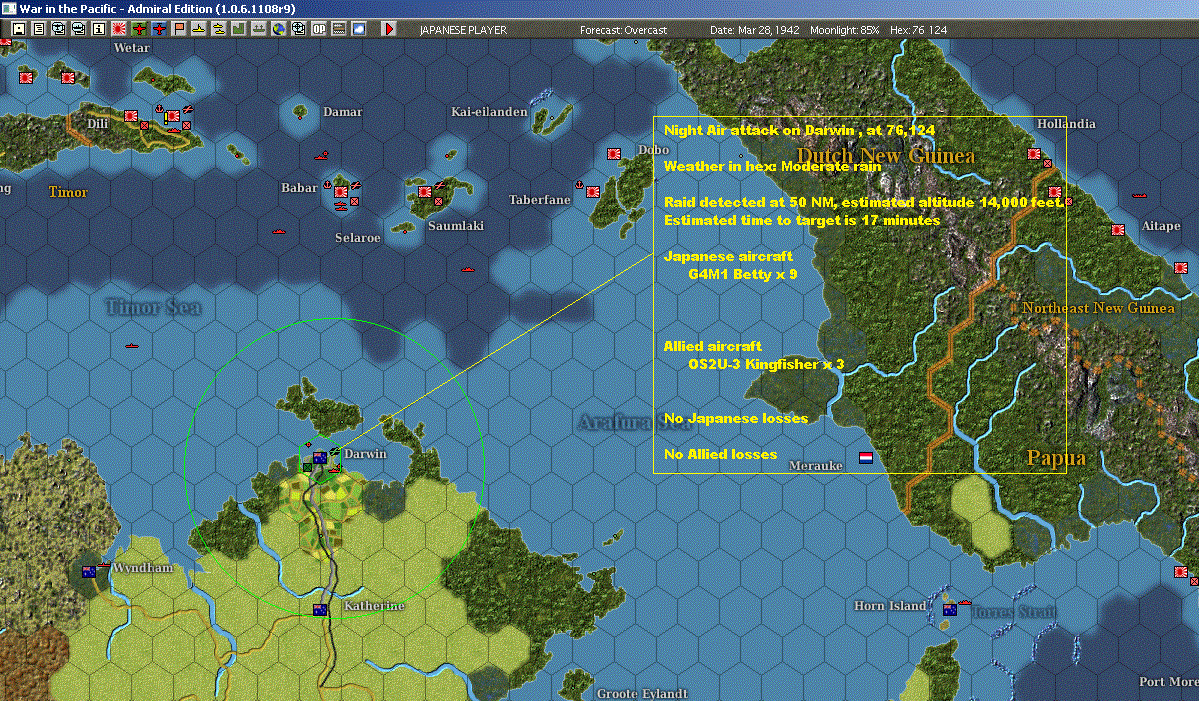The image size is (1199, 701).
Task: Click the crosshair target toolbar icon
Action: coord(299,29)
